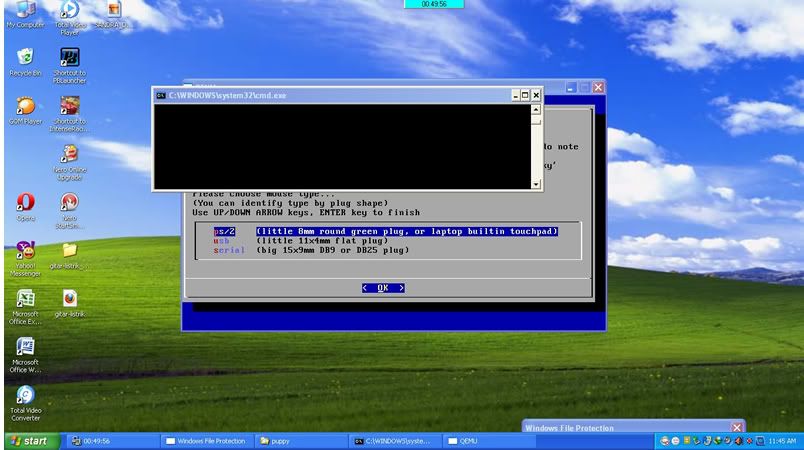Select the Nero StartSmart desktop icon

(x=69, y=210)
